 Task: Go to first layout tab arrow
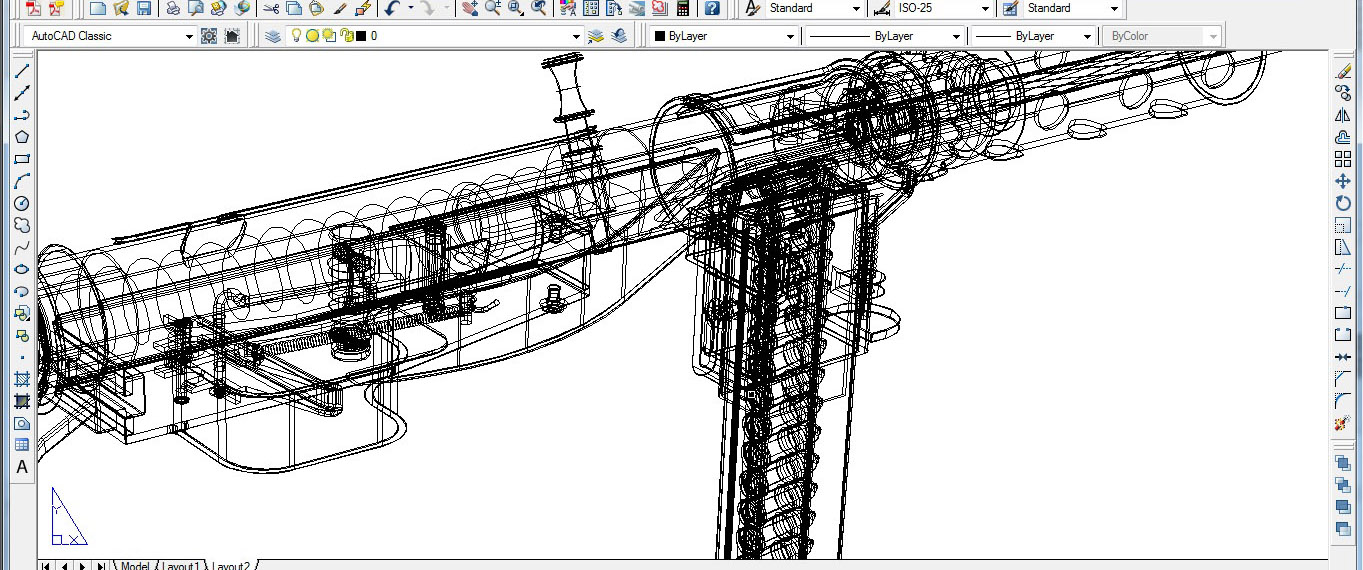[46, 565]
